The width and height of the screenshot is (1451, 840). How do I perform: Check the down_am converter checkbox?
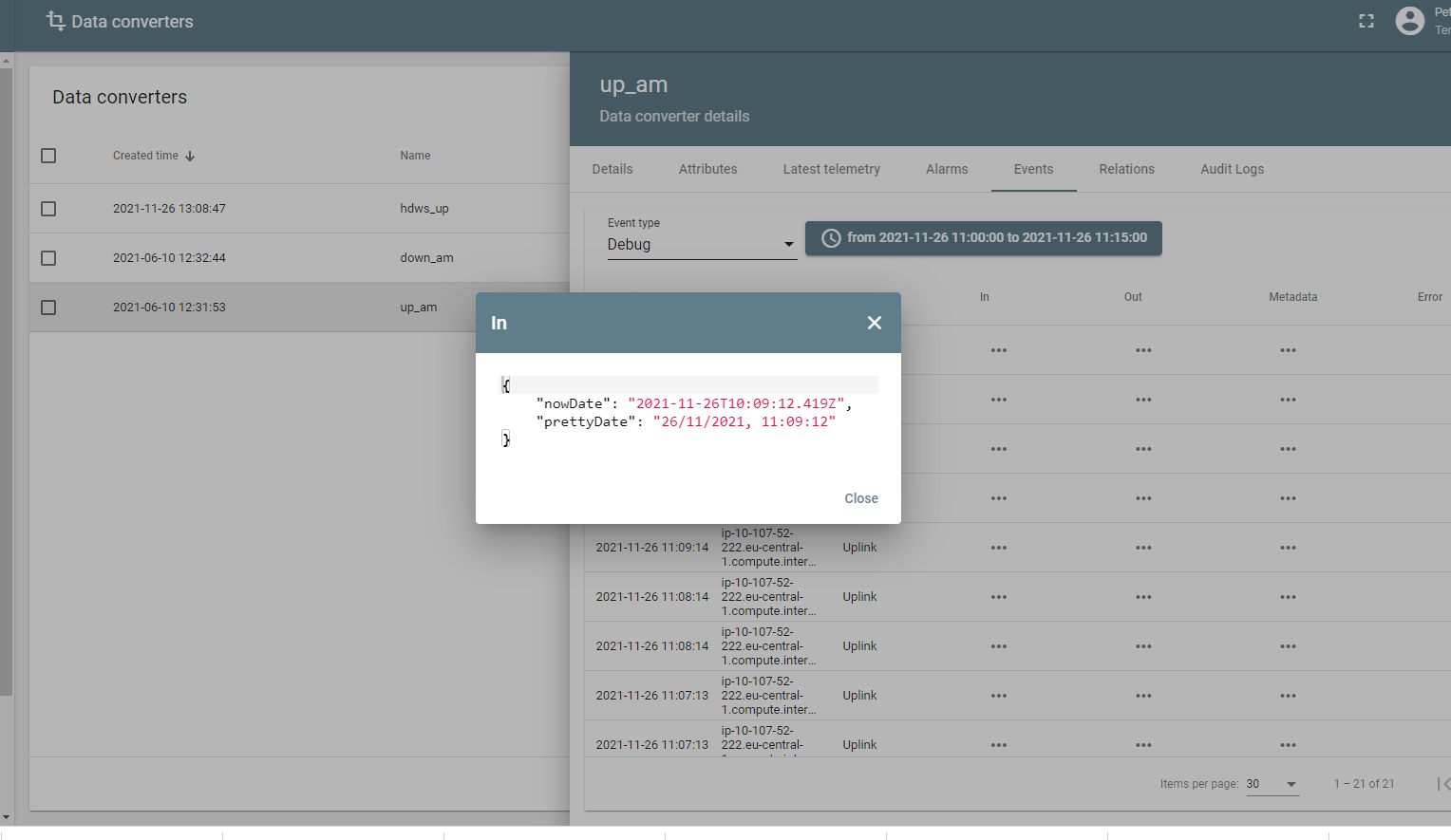(48, 258)
